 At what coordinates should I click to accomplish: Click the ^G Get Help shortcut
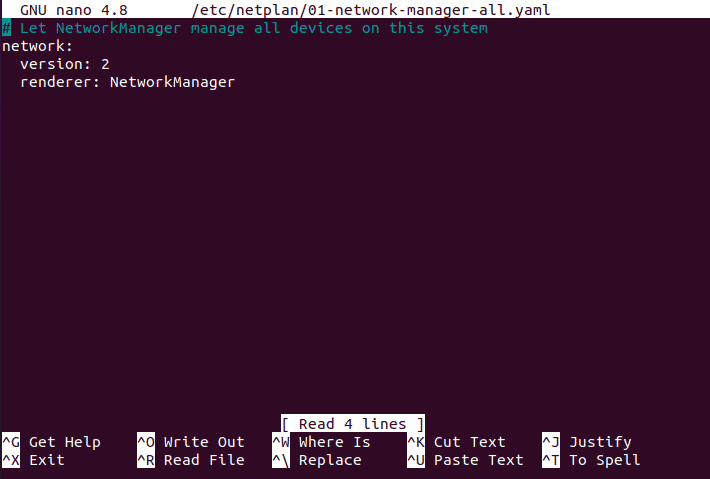pos(51,442)
